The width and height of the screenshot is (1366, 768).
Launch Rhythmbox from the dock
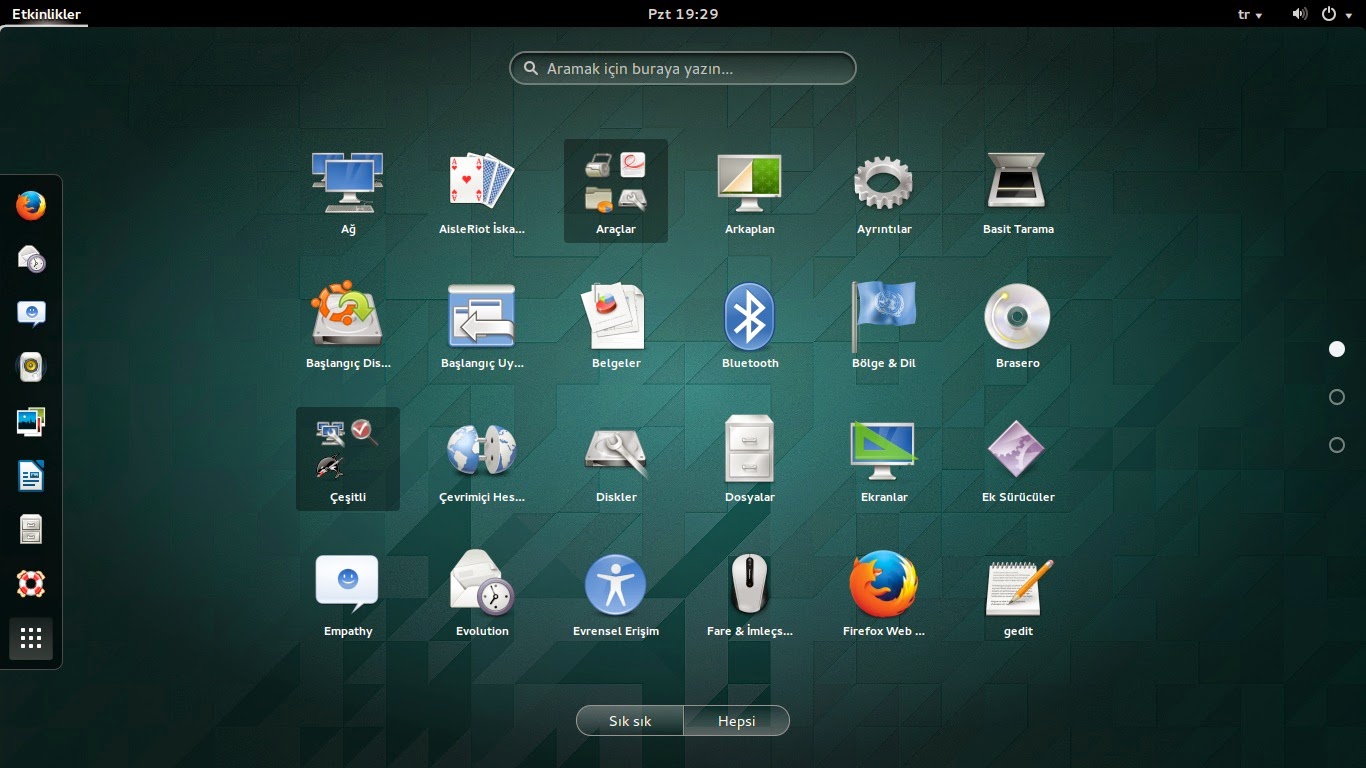30,367
